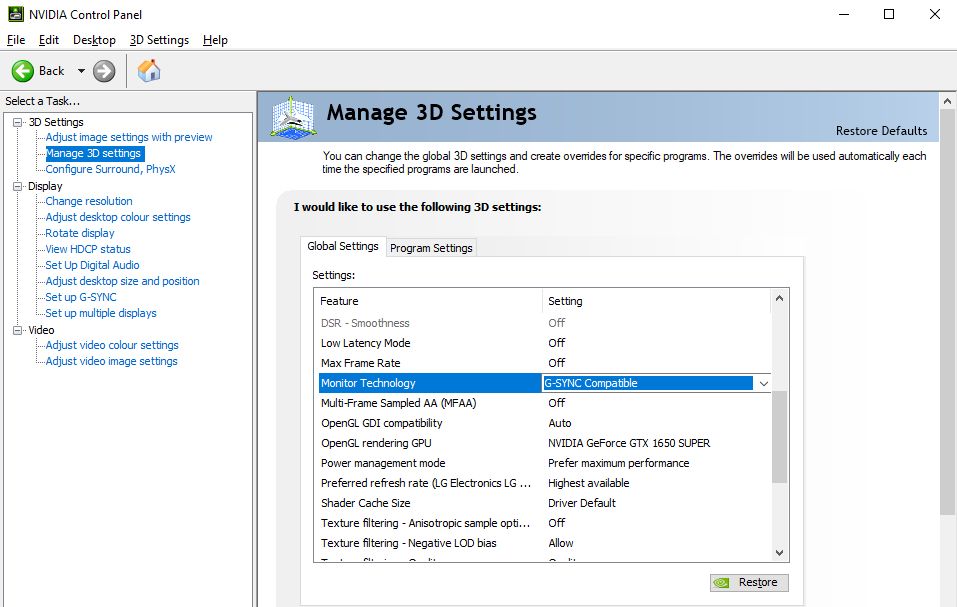
Task: Click the Forward arrow icon in toolbar
Action: (104, 71)
